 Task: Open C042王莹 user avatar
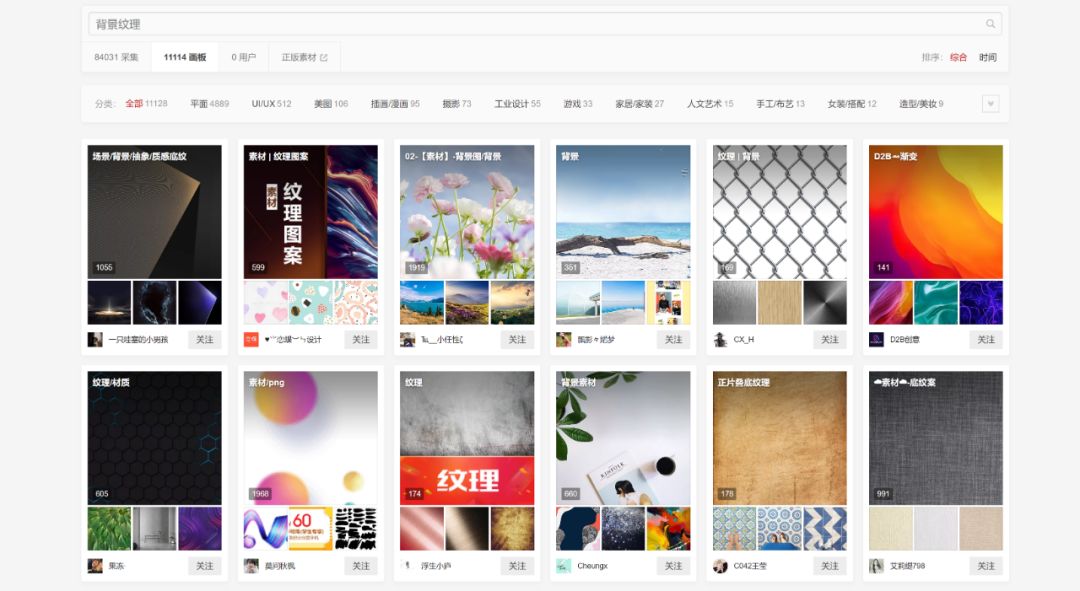(720, 566)
